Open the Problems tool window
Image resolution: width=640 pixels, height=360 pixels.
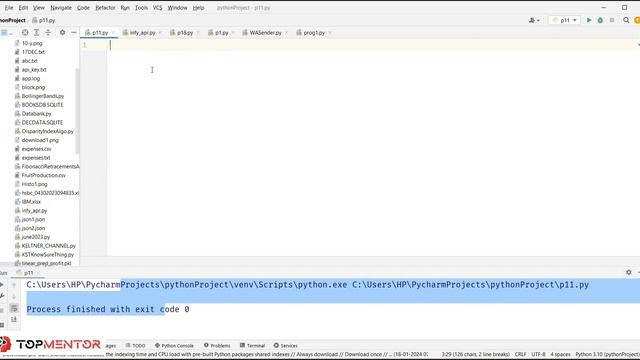point(217,345)
